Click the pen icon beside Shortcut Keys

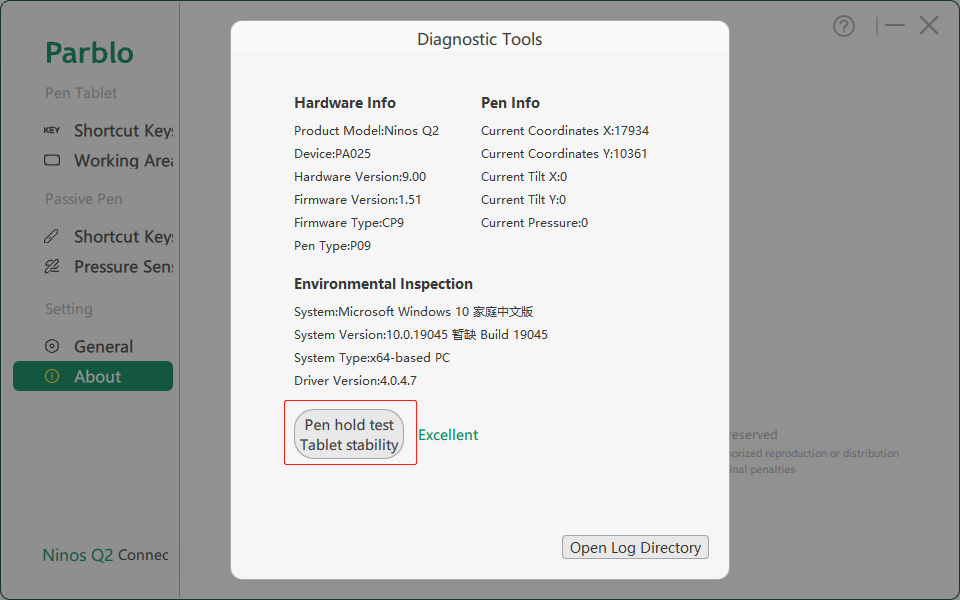[51, 236]
